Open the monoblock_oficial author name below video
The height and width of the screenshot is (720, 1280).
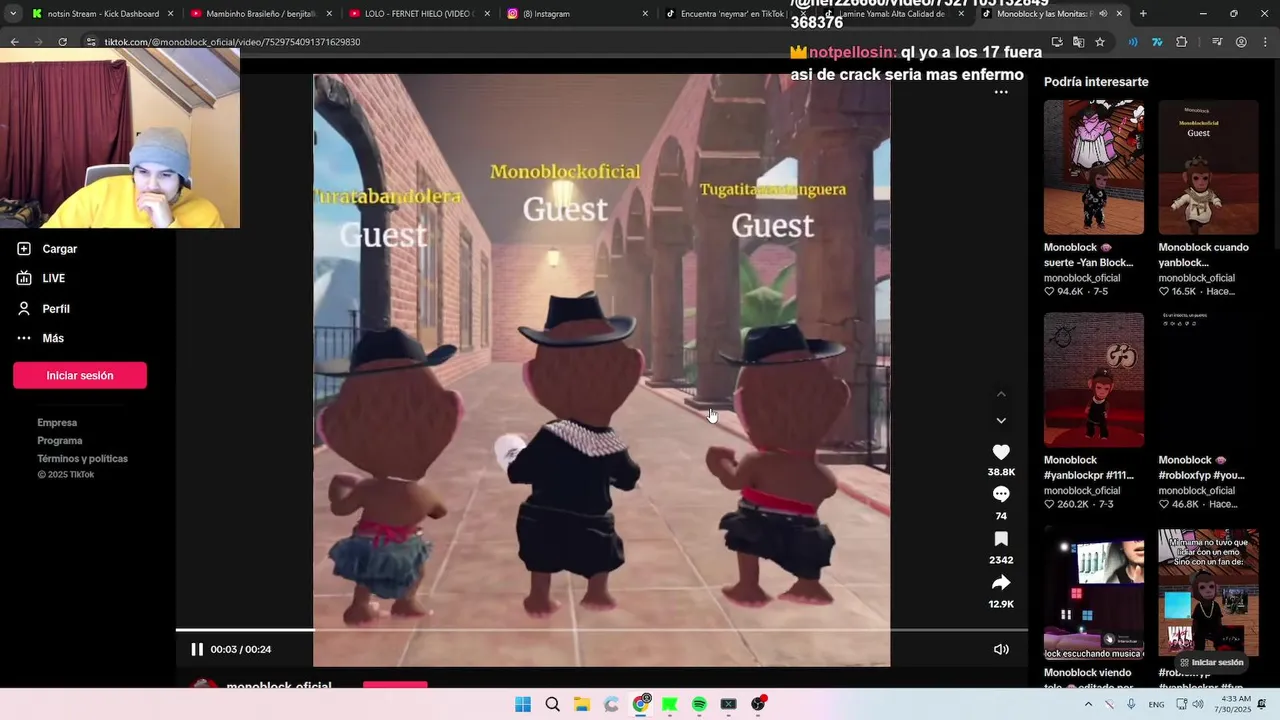click(279, 686)
